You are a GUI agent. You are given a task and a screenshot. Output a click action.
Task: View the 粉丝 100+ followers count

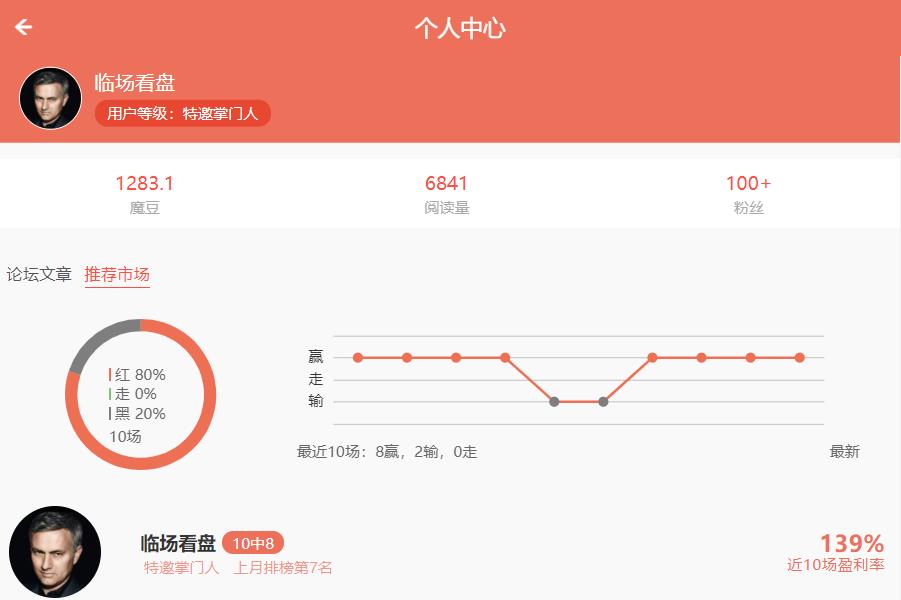coord(748,194)
